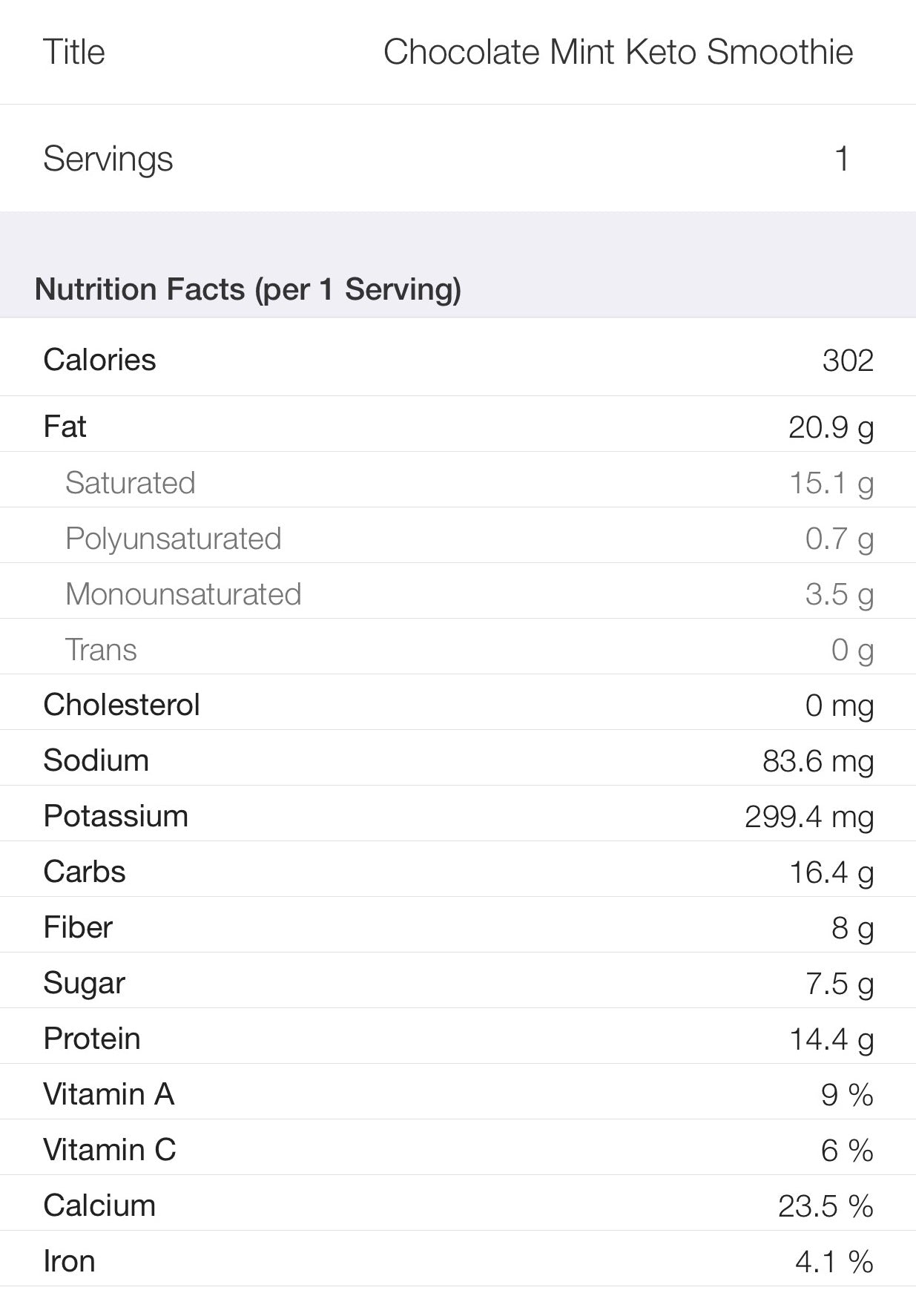This screenshot has width=916, height=1316.
Task: Change the Servings value of 1
Action: point(458,158)
